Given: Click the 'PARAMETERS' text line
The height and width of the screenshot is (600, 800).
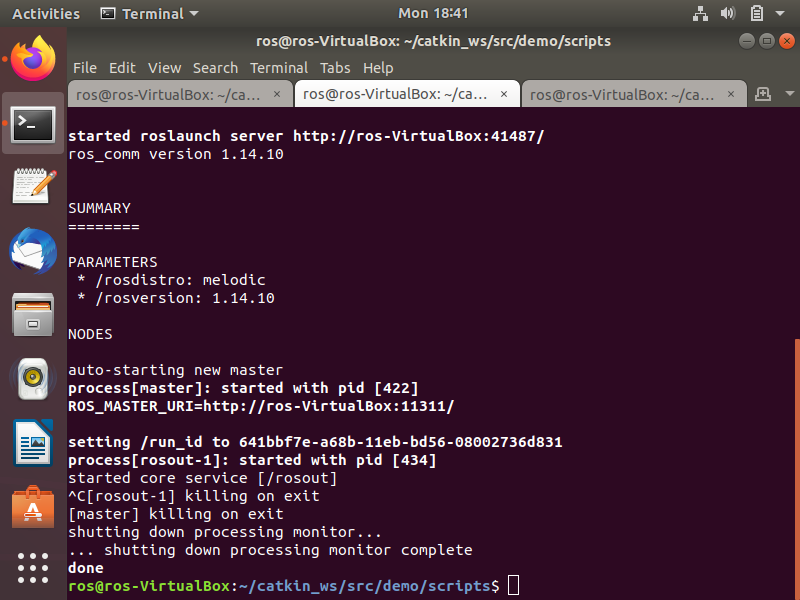Looking at the screenshot, I should point(113,262).
